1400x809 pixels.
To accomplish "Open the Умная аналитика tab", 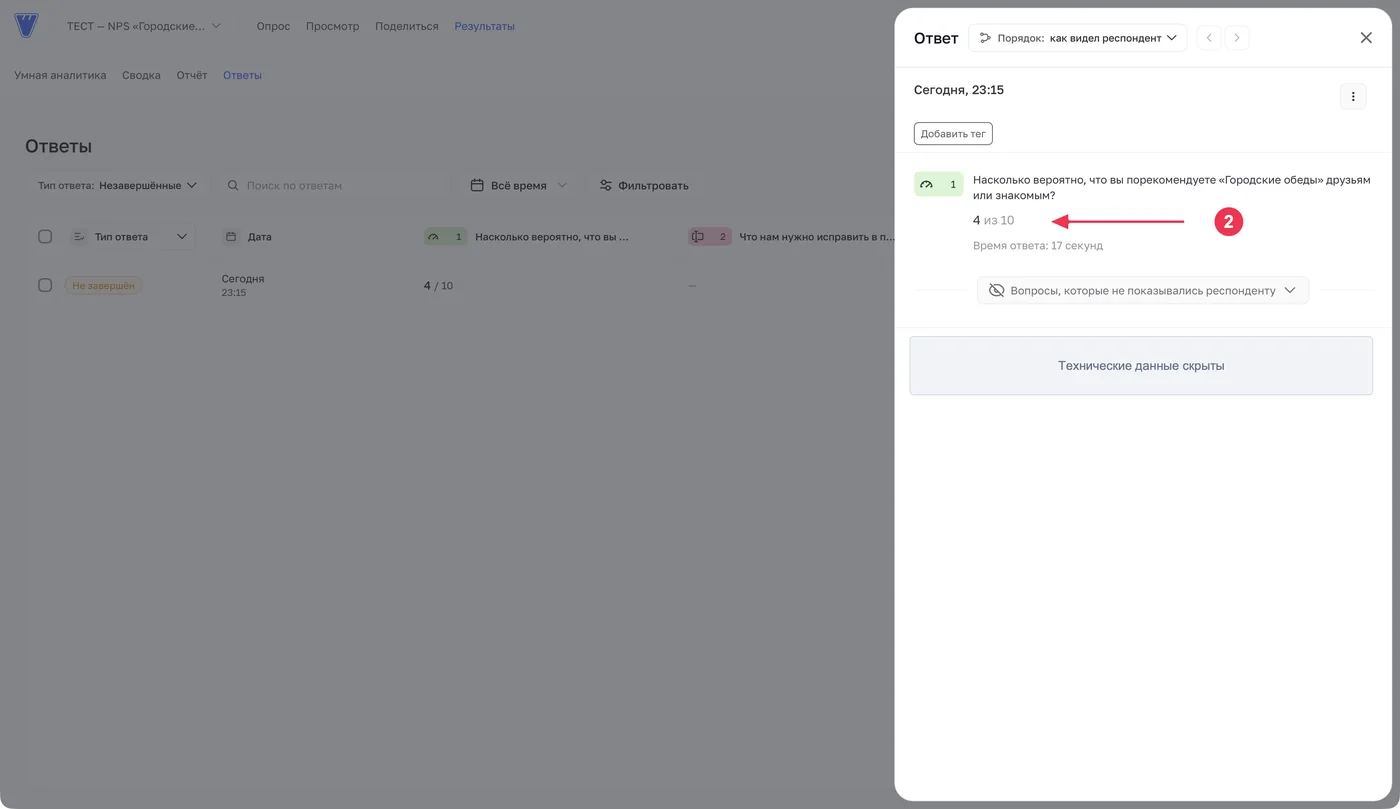I will (x=60, y=75).
